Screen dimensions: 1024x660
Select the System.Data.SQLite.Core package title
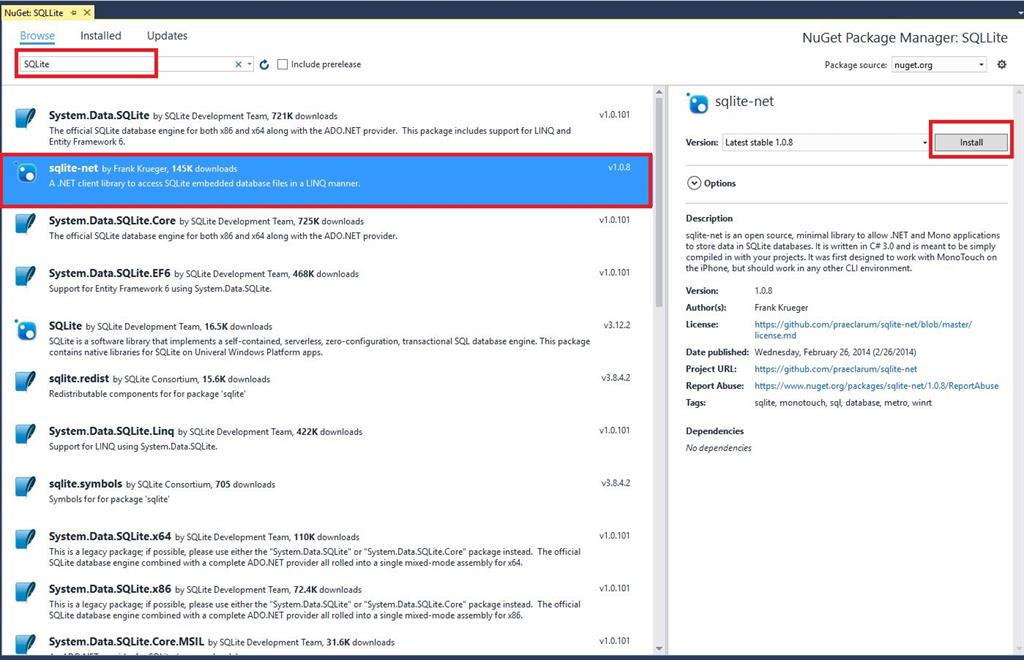(112, 221)
